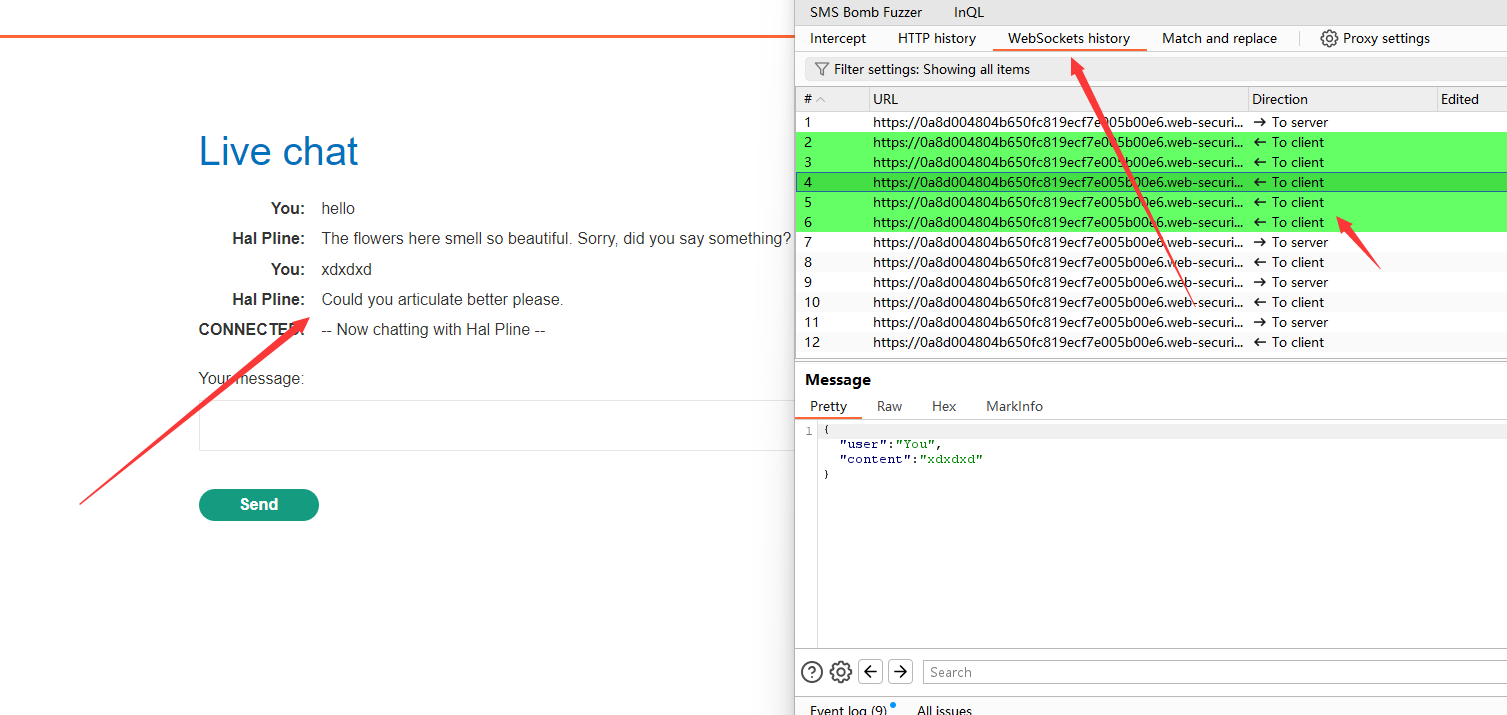
Task: Switch to the InQL tab
Action: point(968,12)
